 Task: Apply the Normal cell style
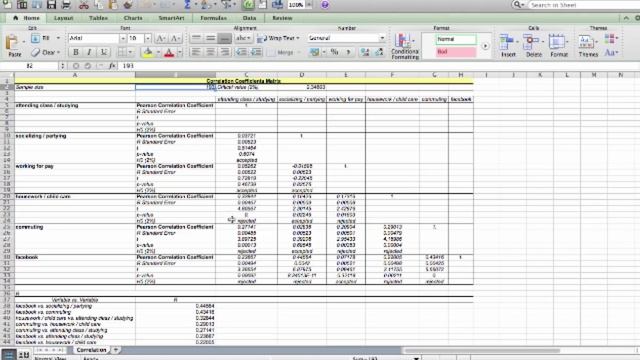456,39
